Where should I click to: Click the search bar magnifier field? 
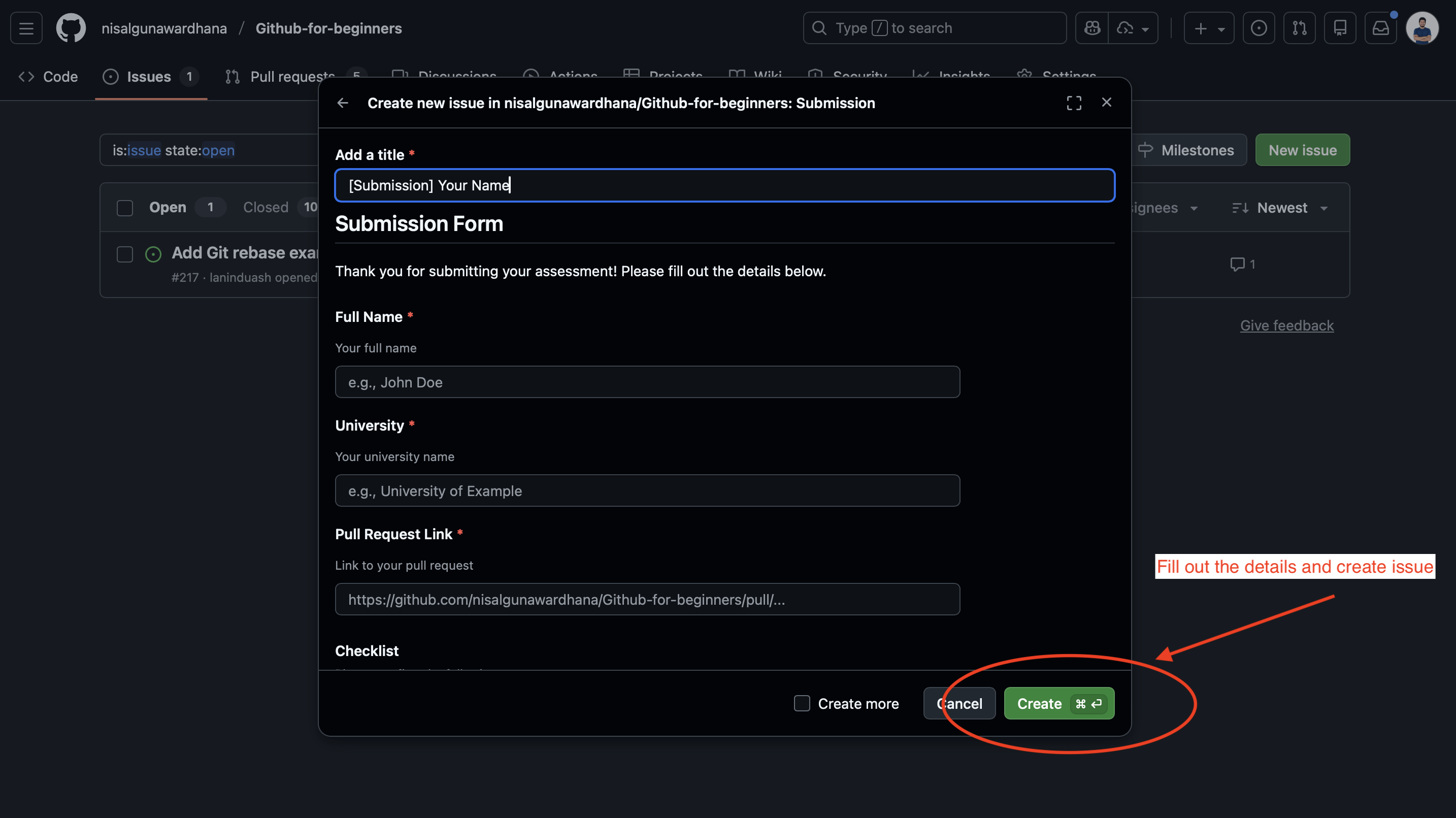point(935,28)
